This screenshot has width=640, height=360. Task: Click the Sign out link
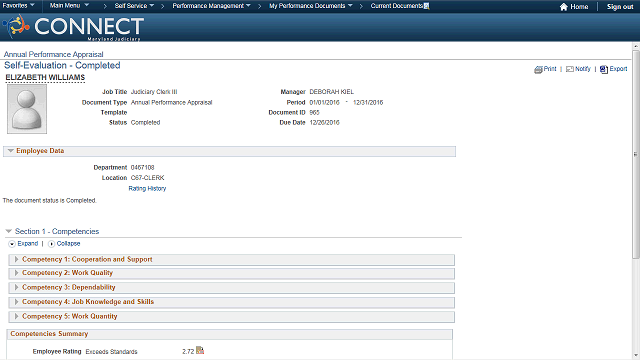[x=620, y=7]
